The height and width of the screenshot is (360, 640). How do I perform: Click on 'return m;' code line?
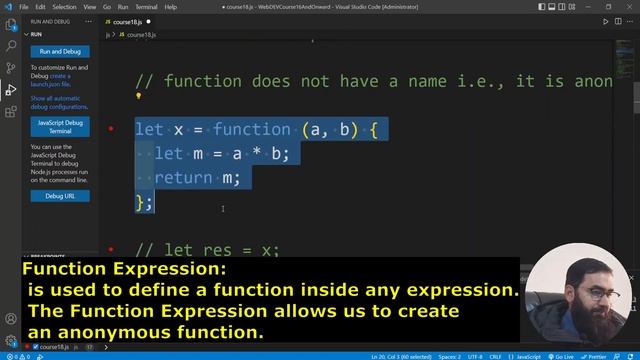click(198, 178)
